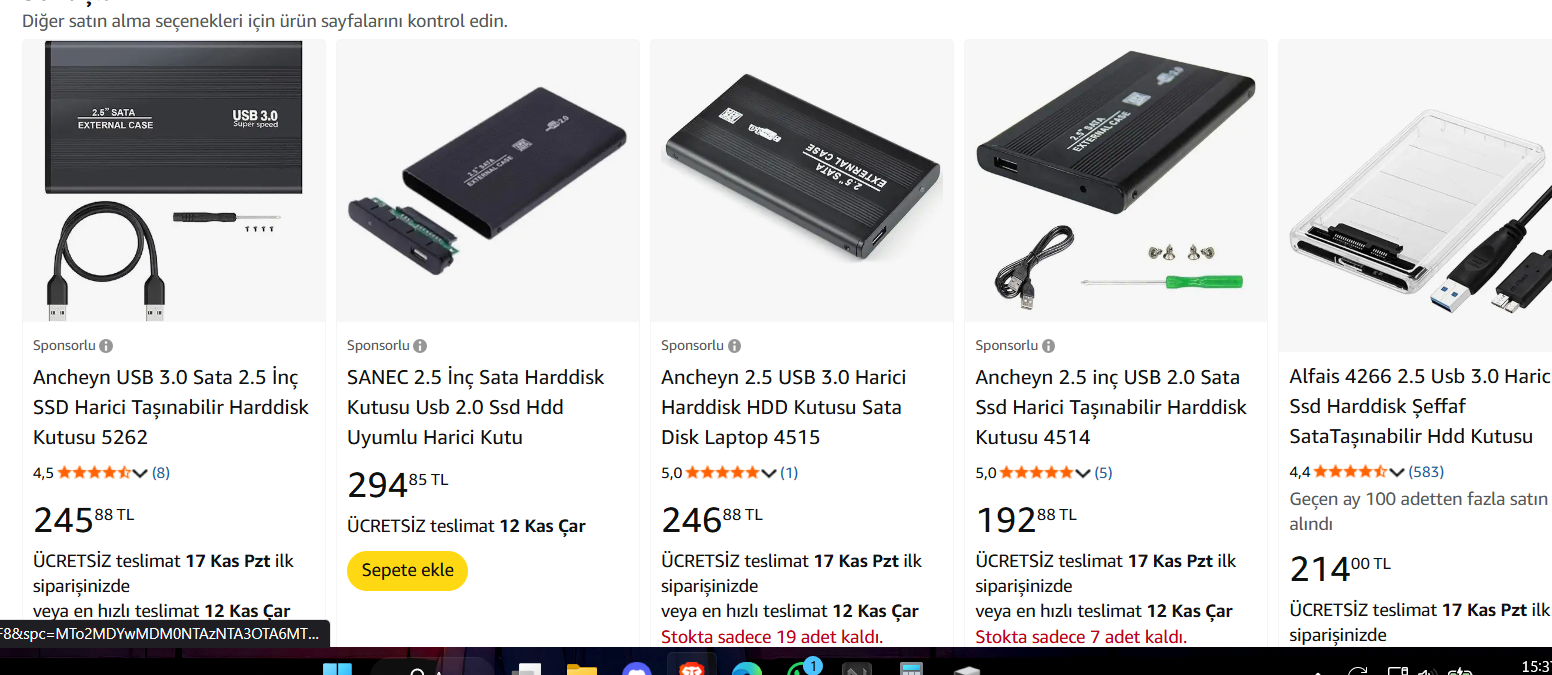This screenshot has width=1552, height=675.
Task: Expand rating dropdown for Ancheyn 5262 (4,5 stars)
Action: (140, 473)
